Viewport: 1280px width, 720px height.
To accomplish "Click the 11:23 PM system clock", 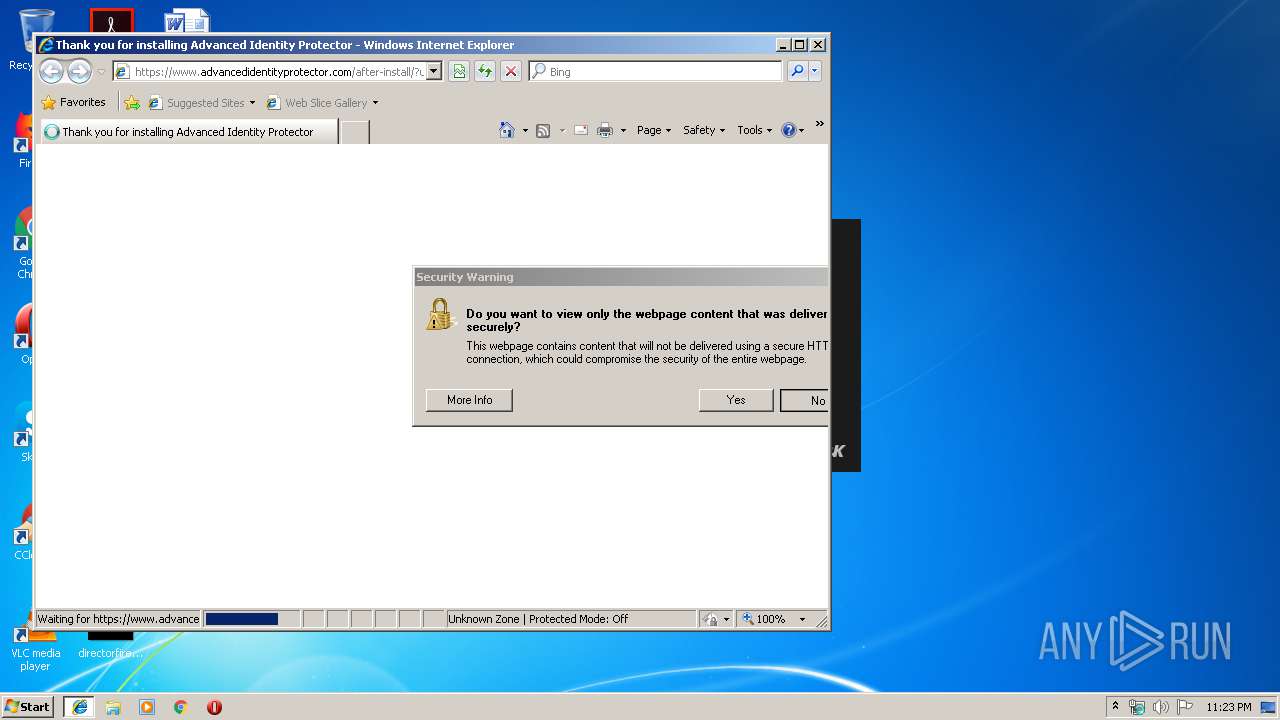I will click(x=1228, y=707).
